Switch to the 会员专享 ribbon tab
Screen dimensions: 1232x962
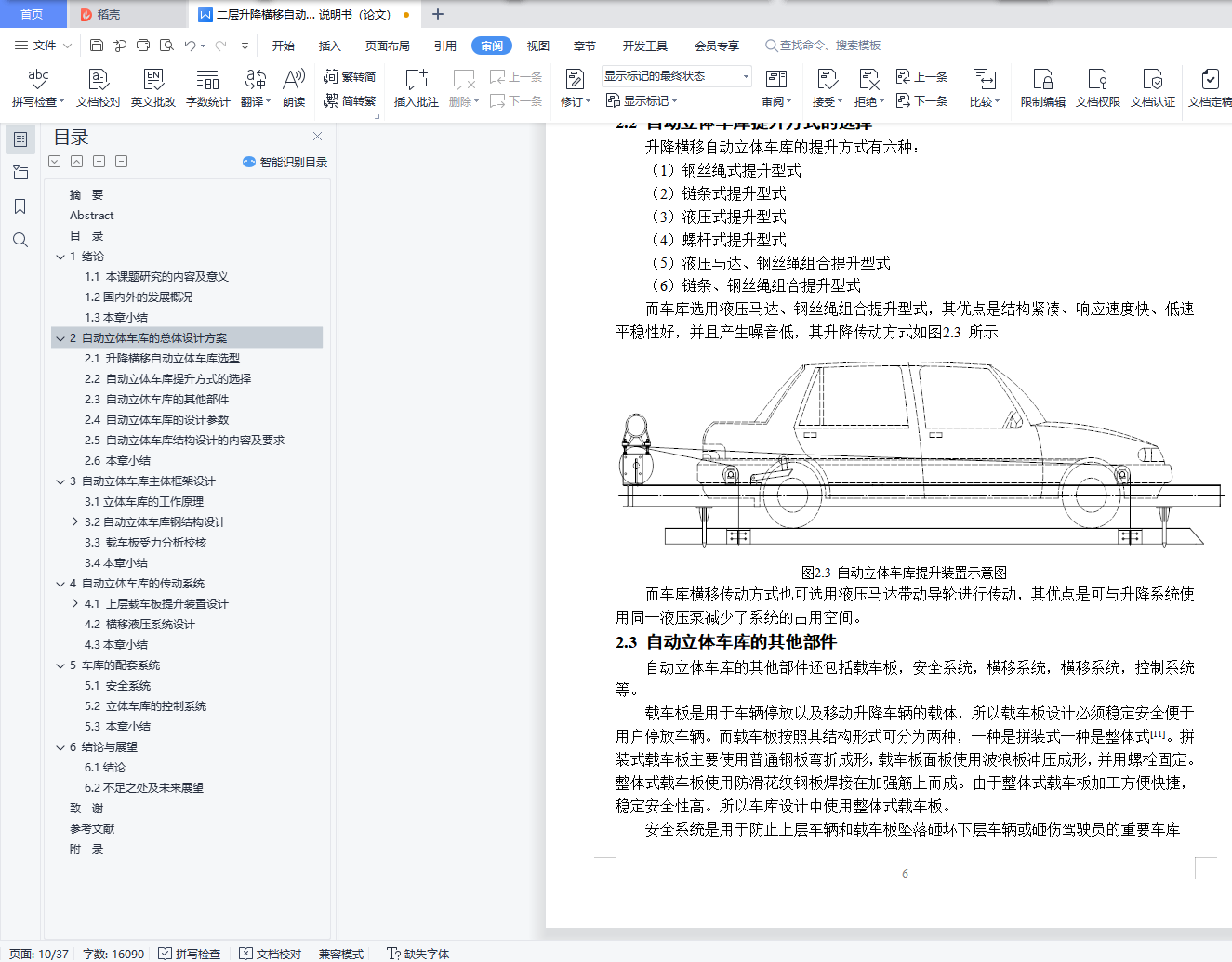coord(717,46)
